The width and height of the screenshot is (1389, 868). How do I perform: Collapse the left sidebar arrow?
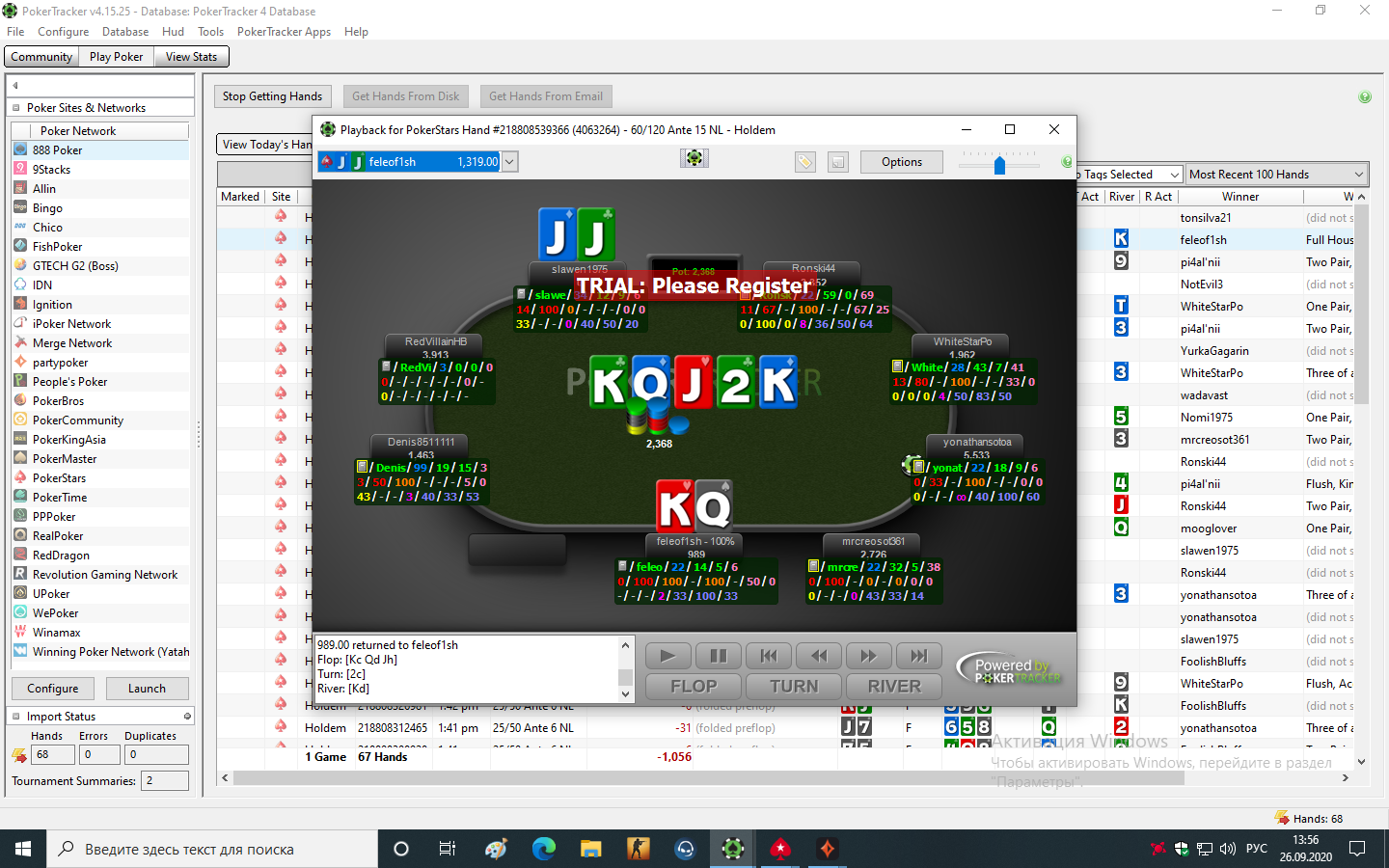coord(15,85)
